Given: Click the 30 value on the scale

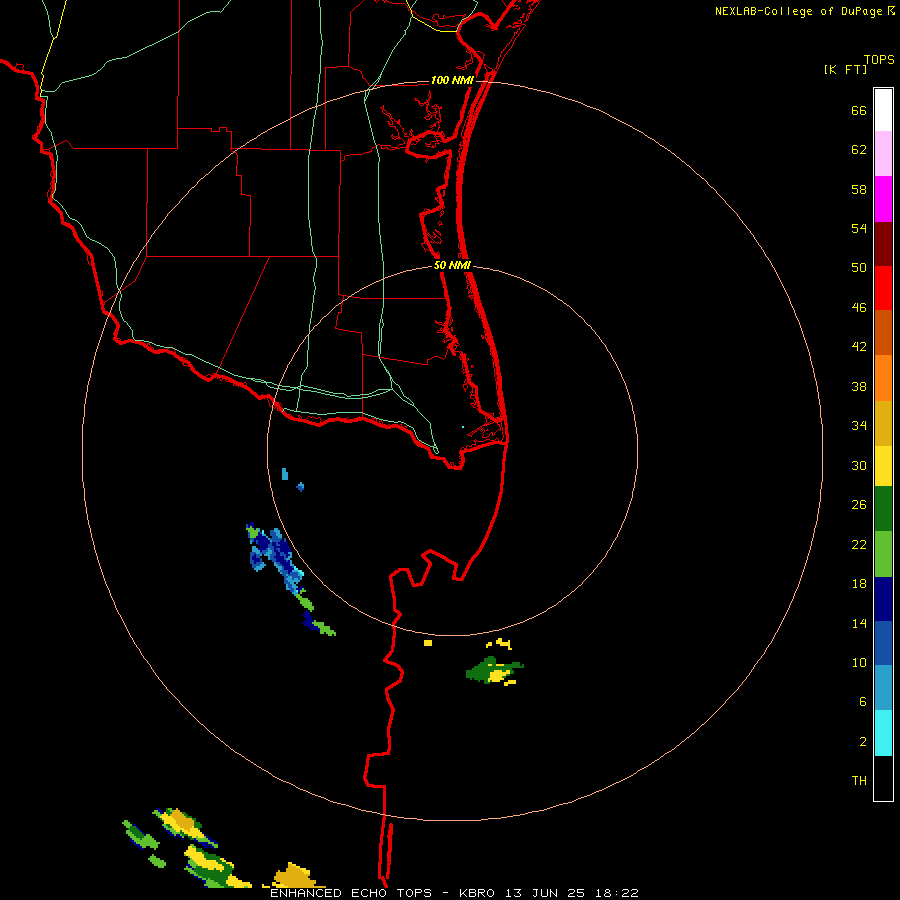Looking at the screenshot, I should click(859, 465).
